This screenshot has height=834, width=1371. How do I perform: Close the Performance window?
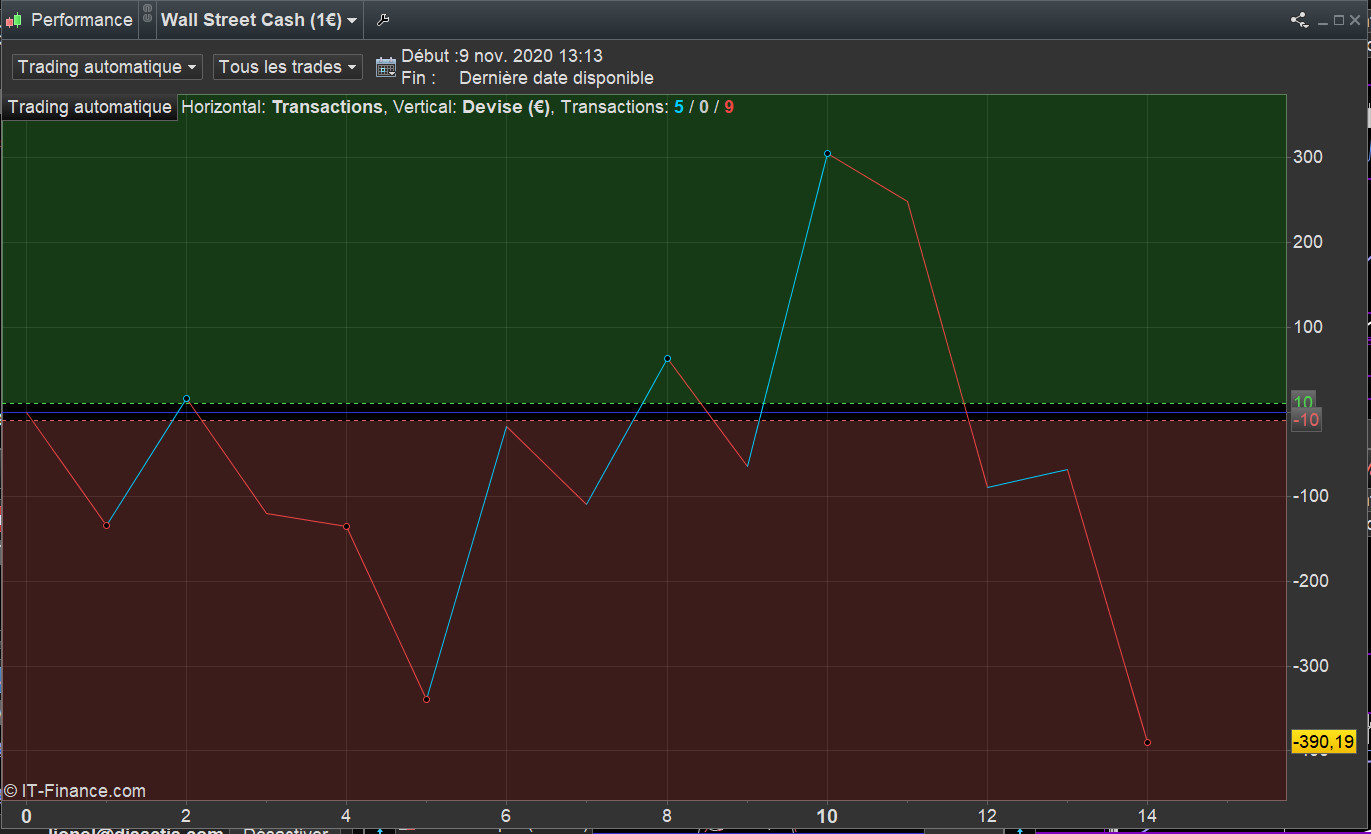[x=1355, y=20]
